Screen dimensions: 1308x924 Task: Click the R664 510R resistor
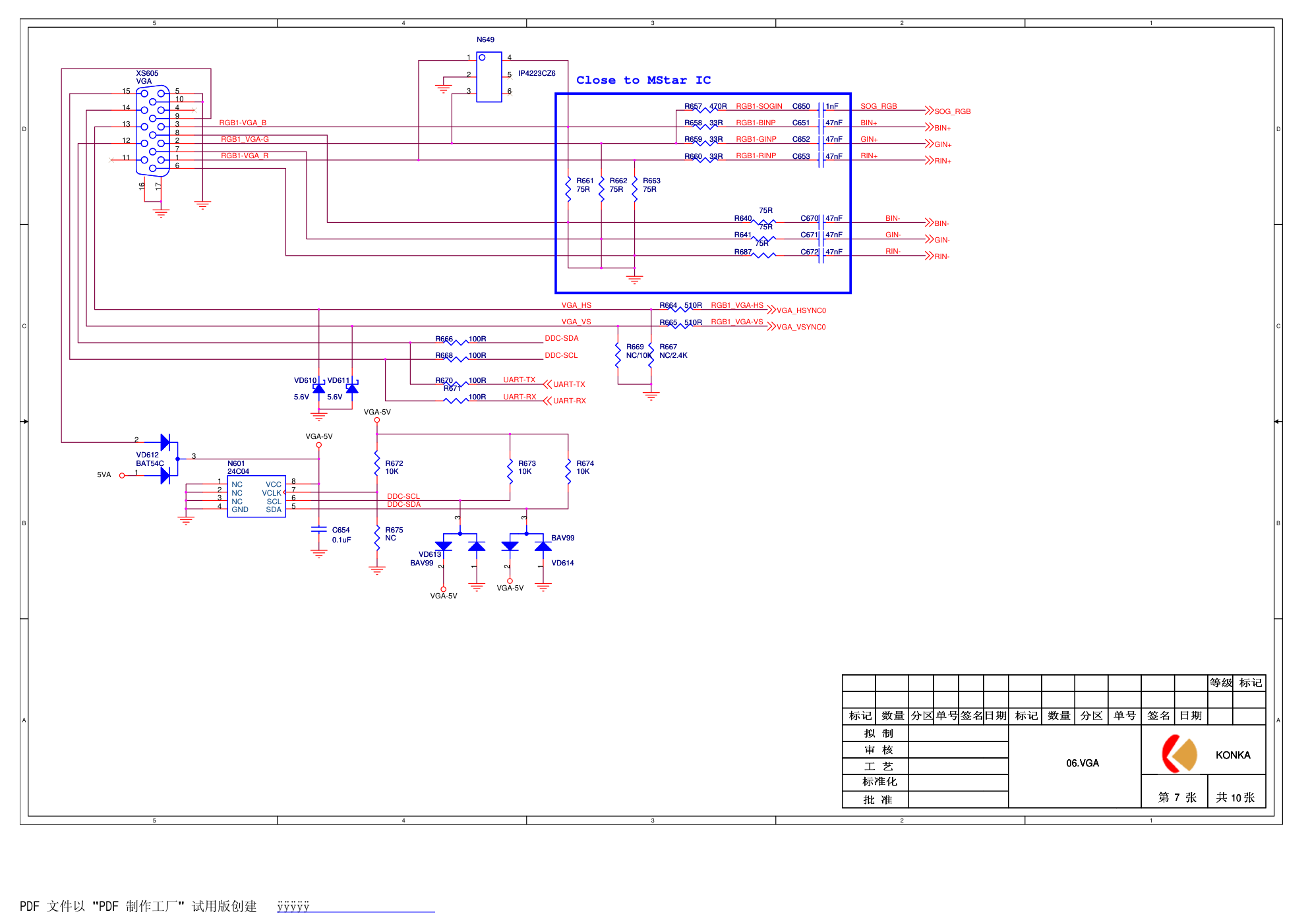[x=681, y=308]
